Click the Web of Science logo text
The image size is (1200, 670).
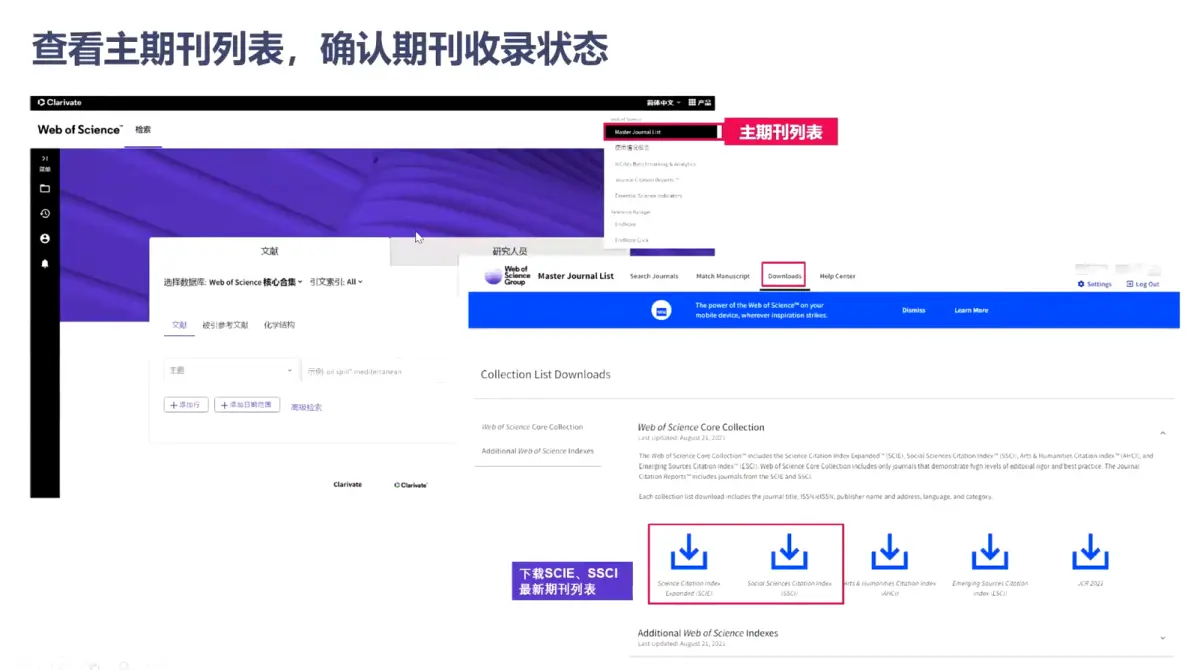(80, 130)
